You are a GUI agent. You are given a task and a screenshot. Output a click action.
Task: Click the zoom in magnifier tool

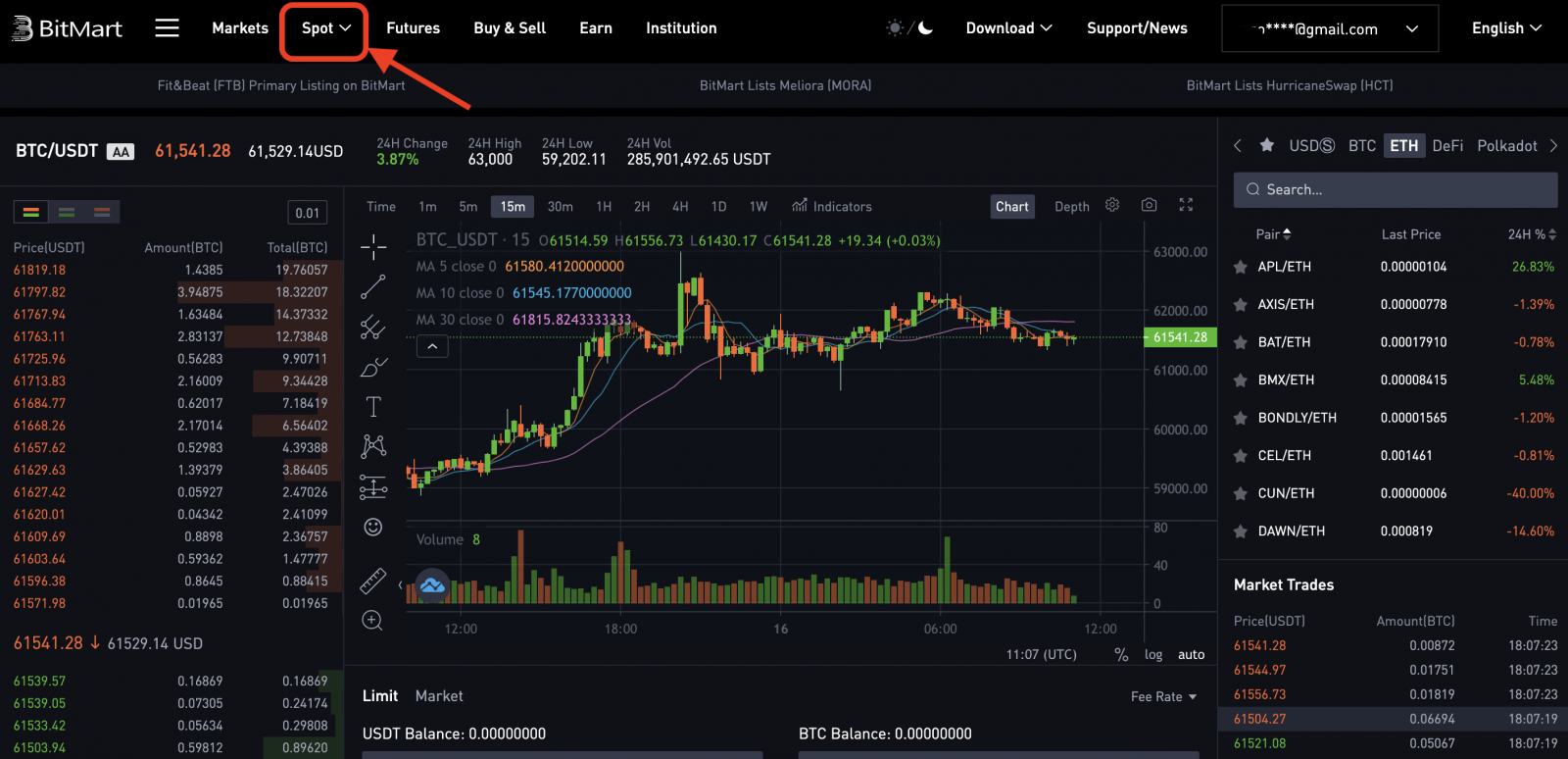point(372,621)
